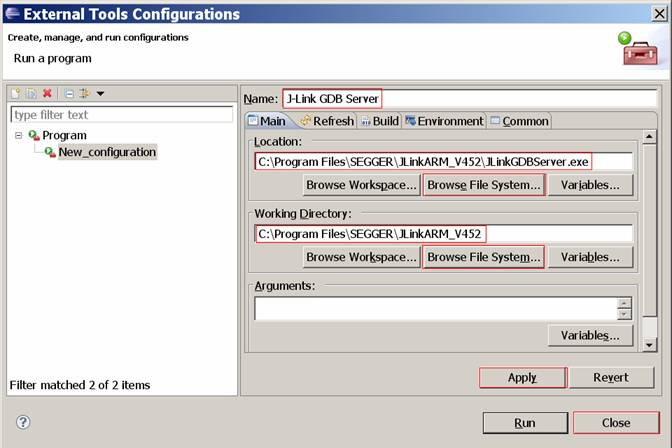The width and height of the screenshot is (672, 448).
Task: Click 'Create, manage, and run configurations' text
Action: point(98,38)
